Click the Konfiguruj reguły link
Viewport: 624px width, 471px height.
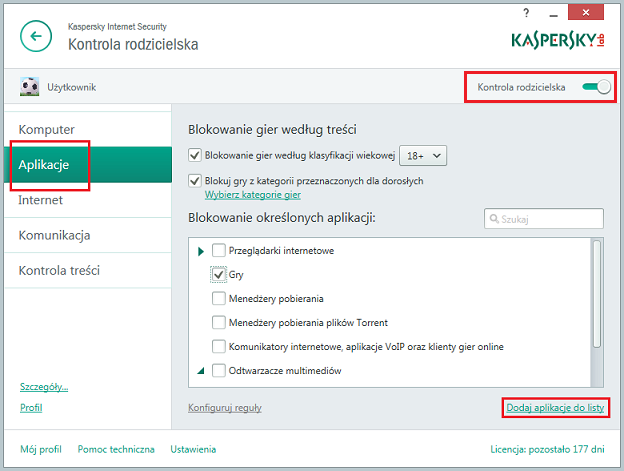[225, 408]
